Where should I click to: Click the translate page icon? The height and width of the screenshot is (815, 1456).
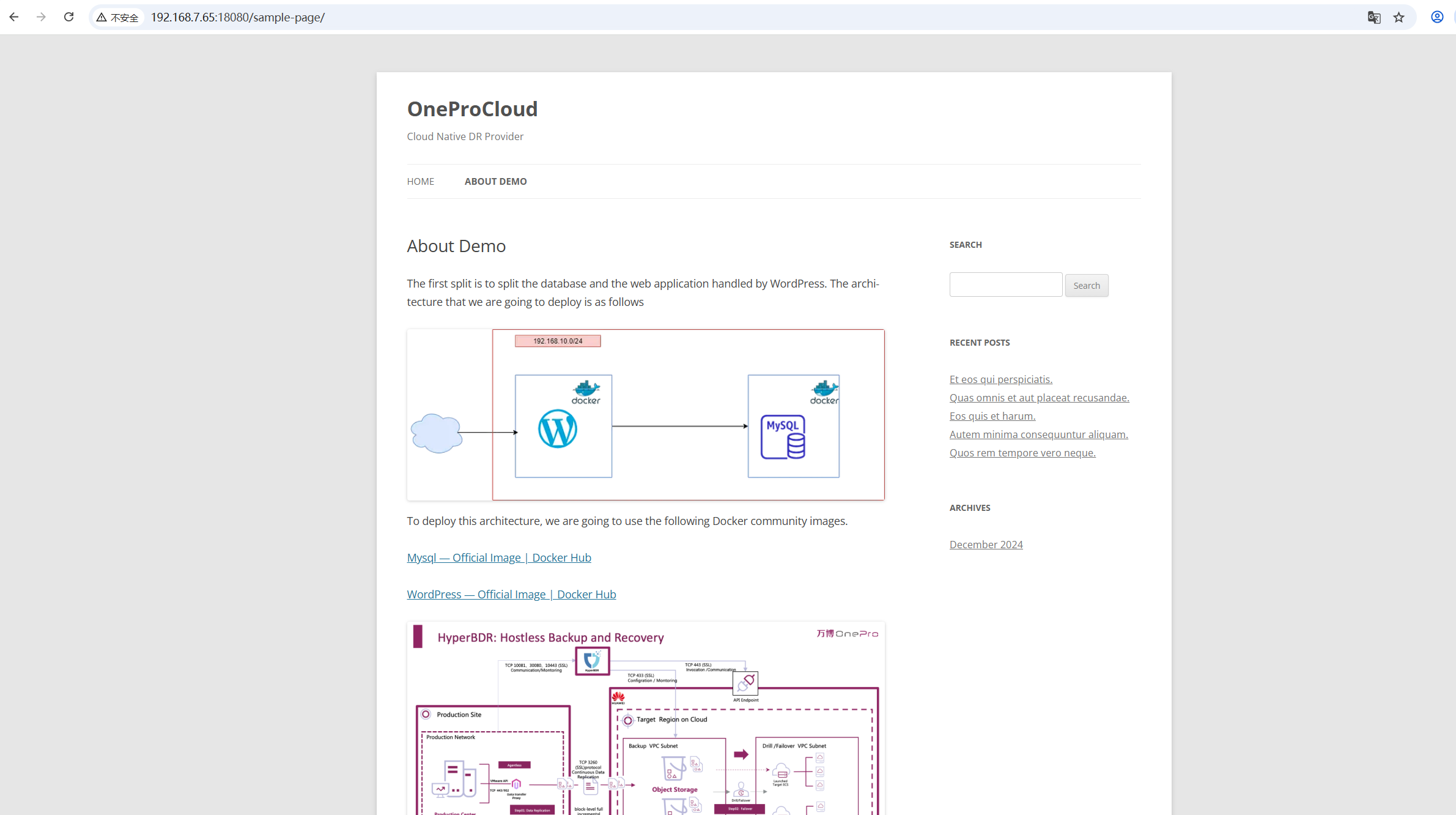pos(1374,17)
